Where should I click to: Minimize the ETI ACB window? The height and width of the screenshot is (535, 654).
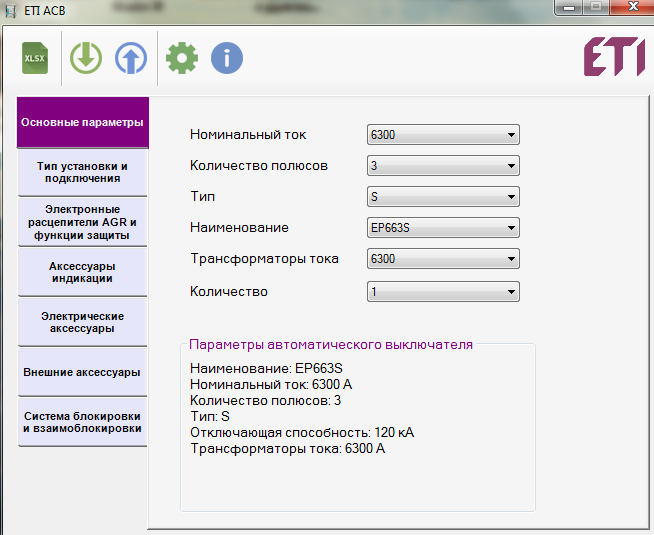coord(569,8)
